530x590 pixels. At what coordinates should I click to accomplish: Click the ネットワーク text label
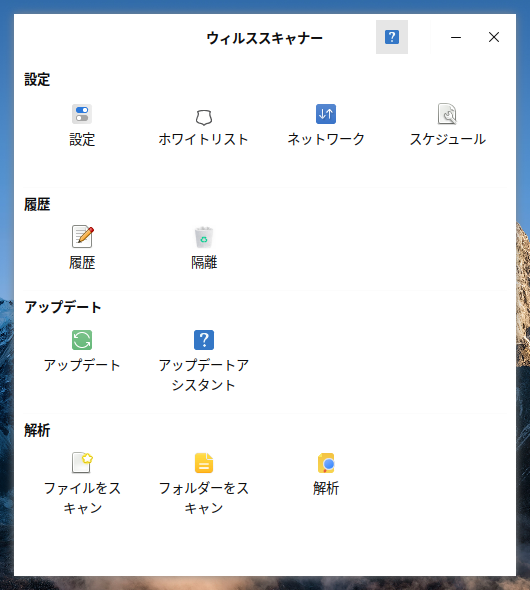(x=326, y=140)
